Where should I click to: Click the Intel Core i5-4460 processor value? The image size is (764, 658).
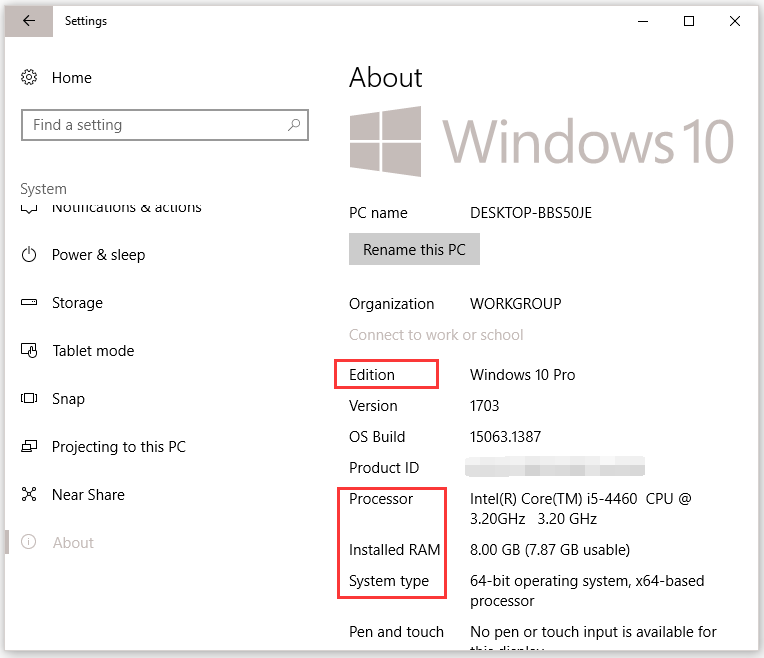580,508
